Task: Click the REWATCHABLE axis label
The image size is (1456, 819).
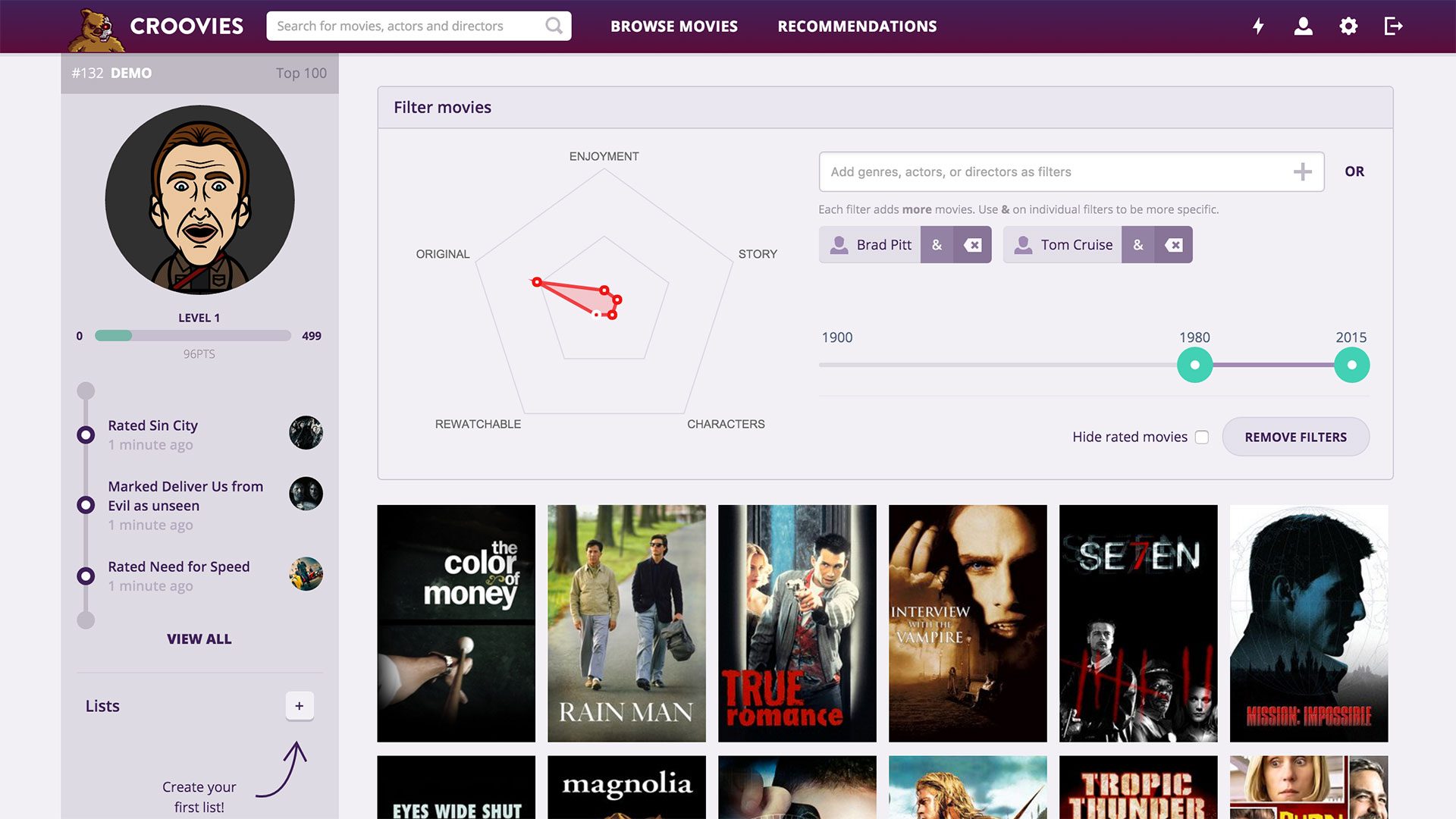Action: 478,424
